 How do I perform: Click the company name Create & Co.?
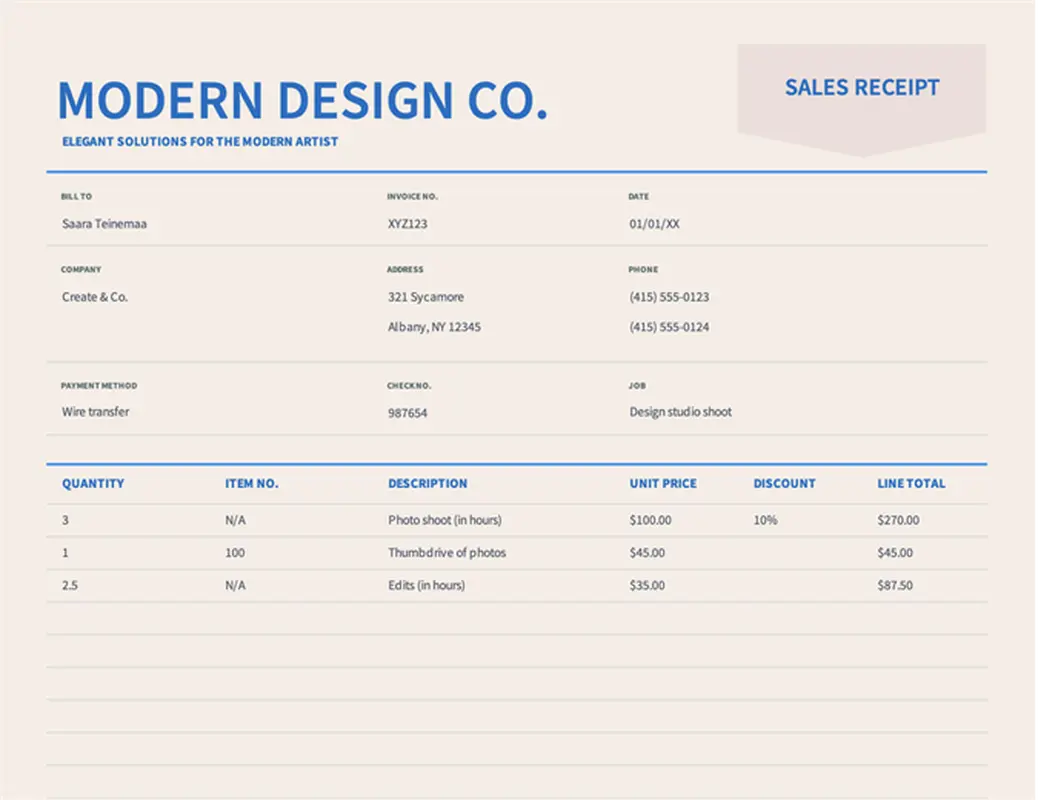(x=95, y=297)
